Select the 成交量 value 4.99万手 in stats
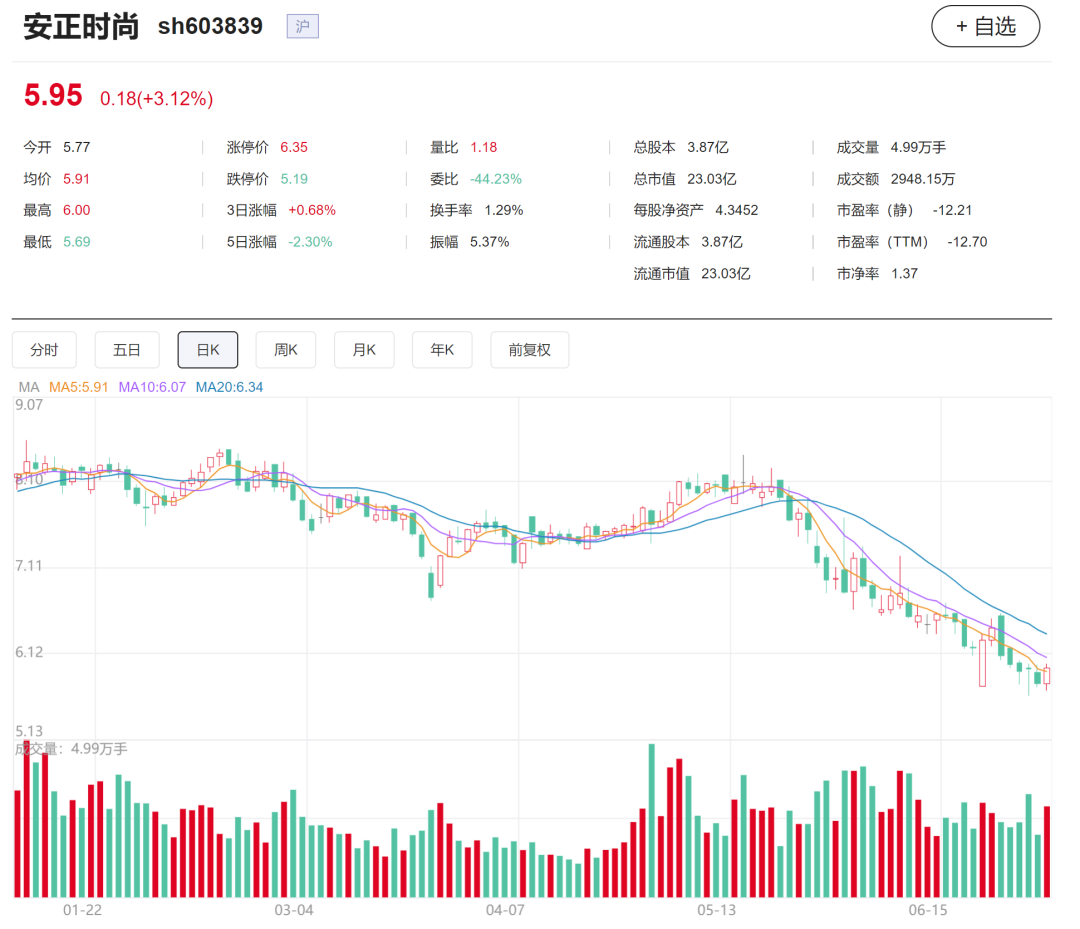This screenshot has height=929, width=1080. pos(918,147)
